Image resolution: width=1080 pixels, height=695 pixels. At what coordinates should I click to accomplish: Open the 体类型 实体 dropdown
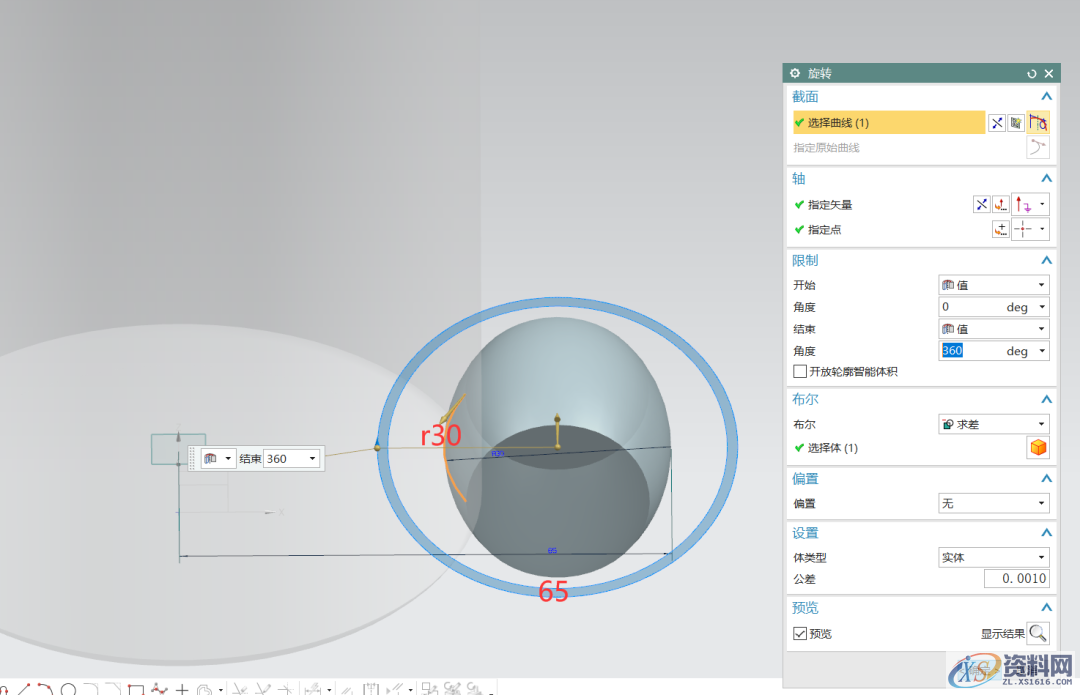[x=993, y=557]
